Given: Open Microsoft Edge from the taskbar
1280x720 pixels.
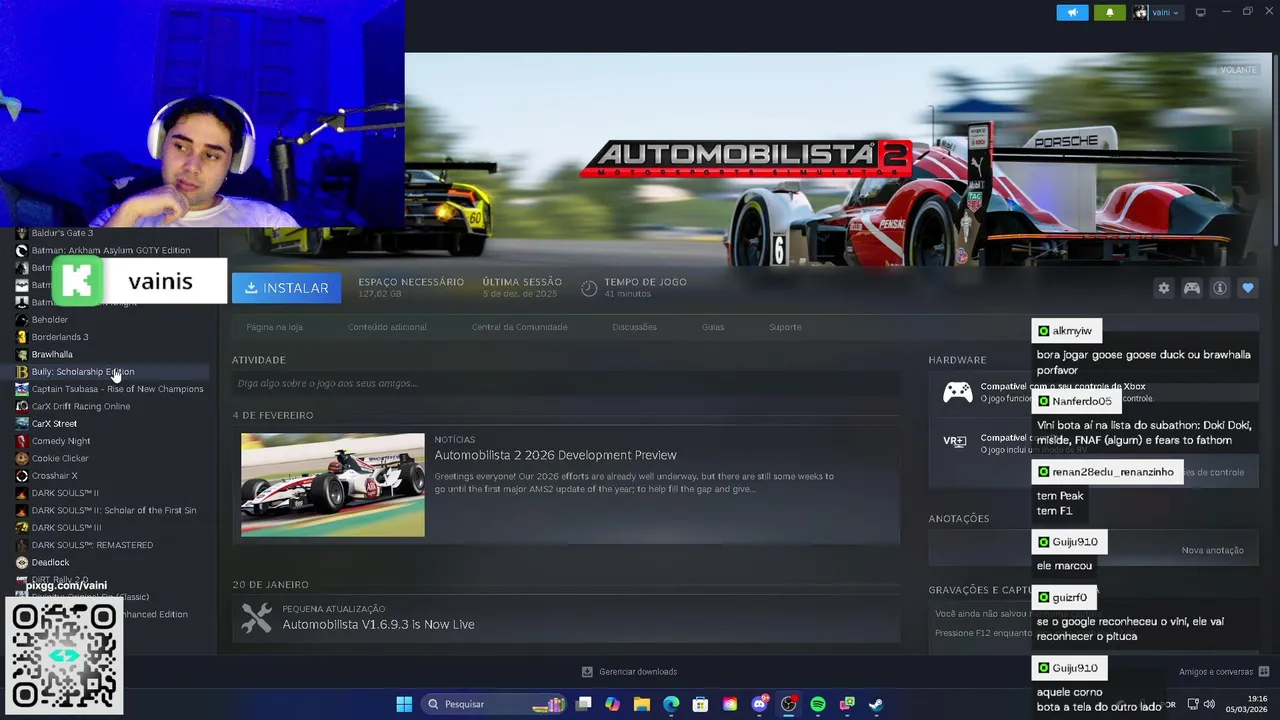Looking at the screenshot, I should tap(671, 704).
